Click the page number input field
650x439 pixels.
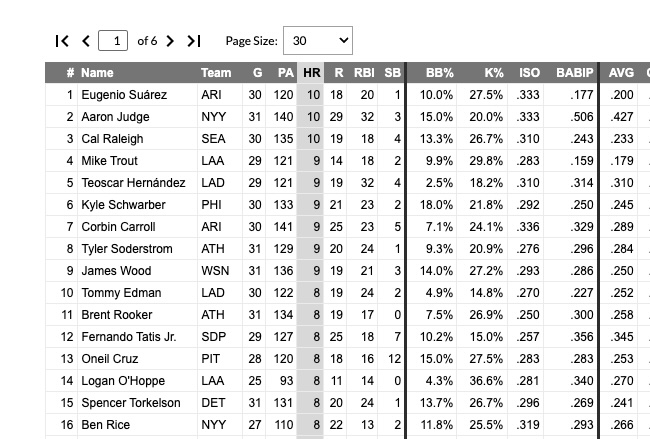coord(114,41)
